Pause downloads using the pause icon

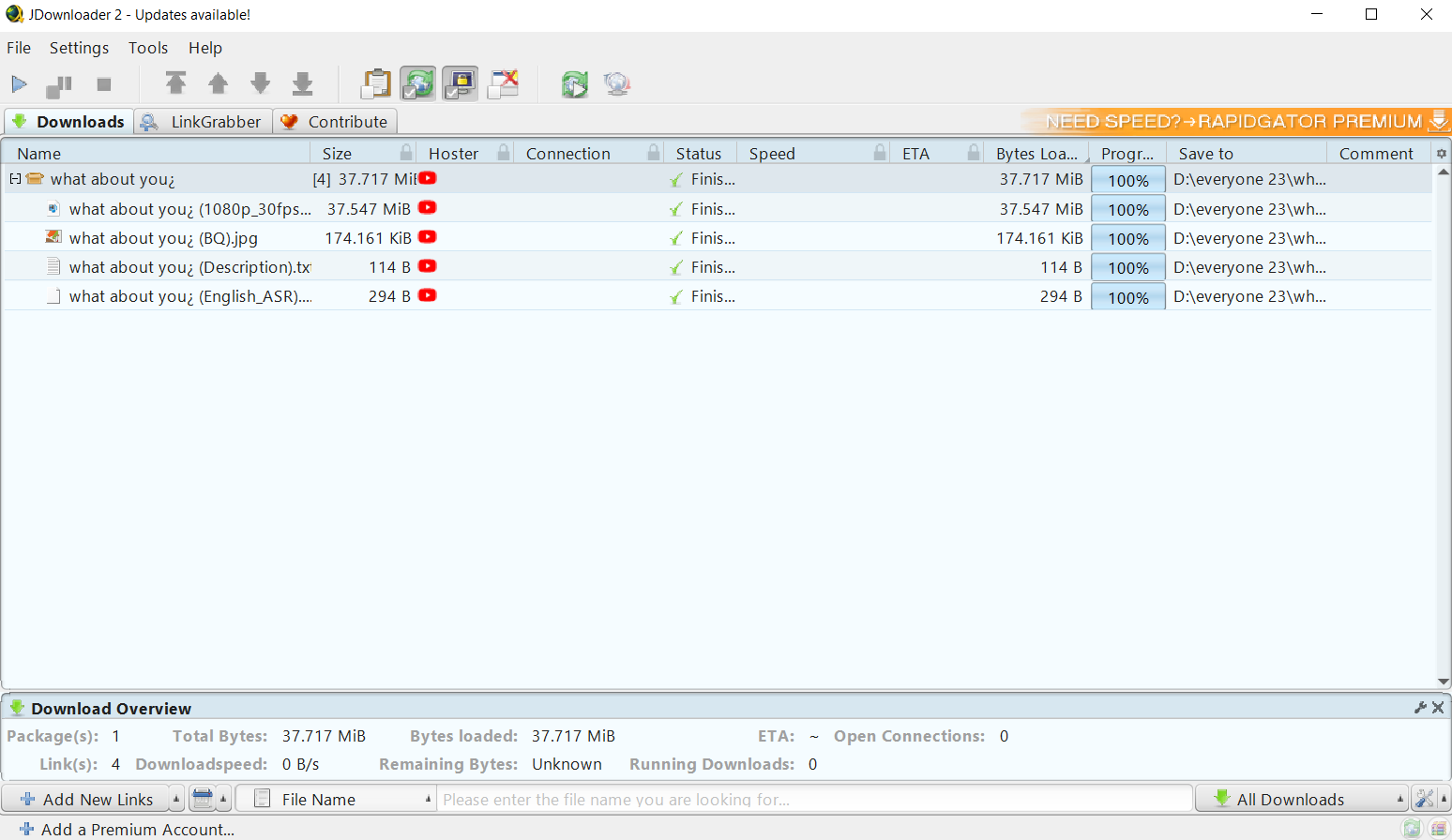[59, 85]
